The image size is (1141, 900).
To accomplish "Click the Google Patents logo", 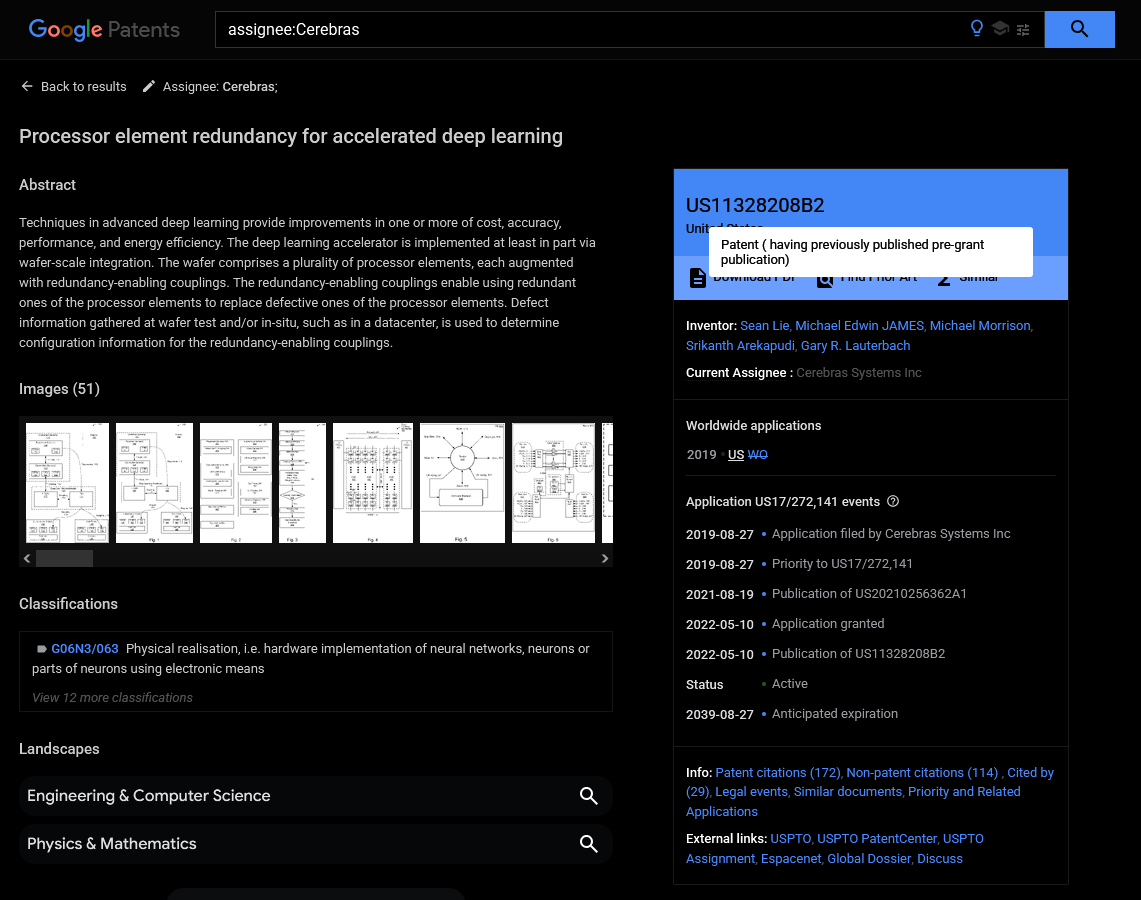I will tap(104, 30).
